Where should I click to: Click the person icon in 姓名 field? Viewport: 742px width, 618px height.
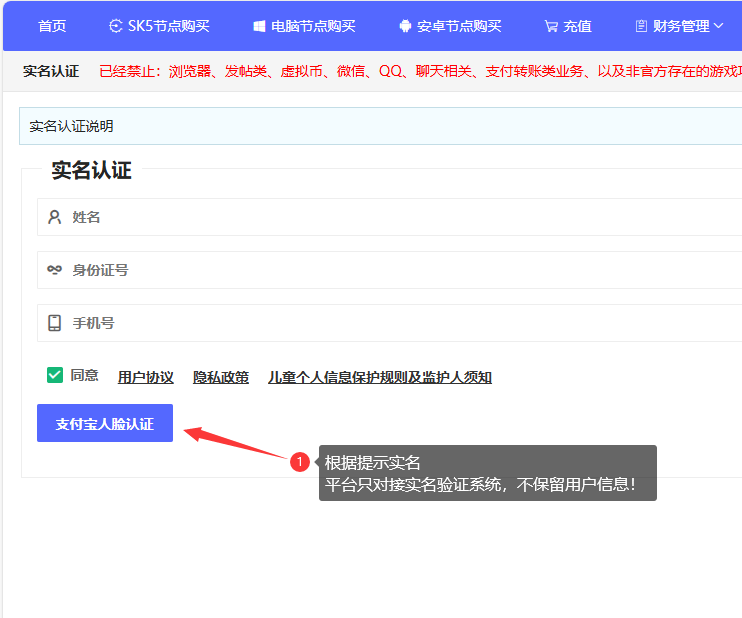point(55,217)
